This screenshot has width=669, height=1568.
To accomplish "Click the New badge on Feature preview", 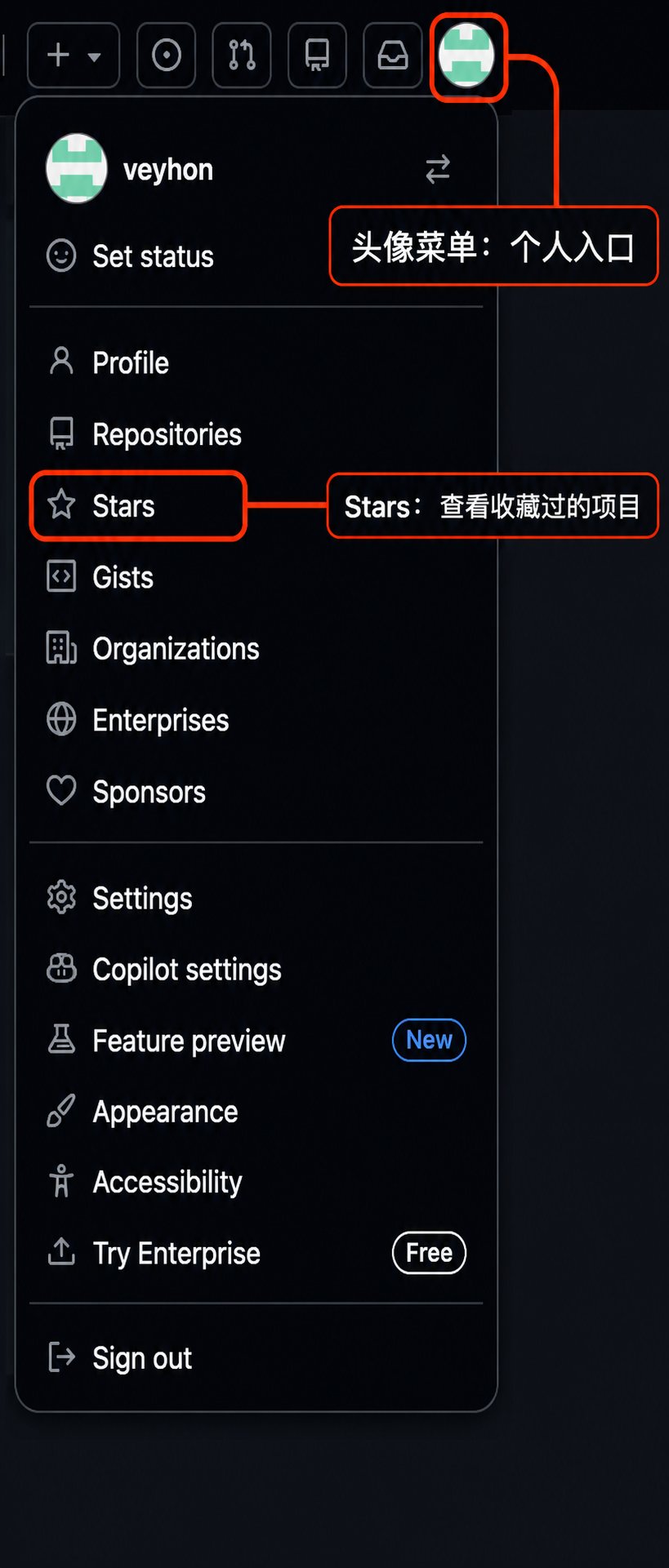I will (429, 1040).
